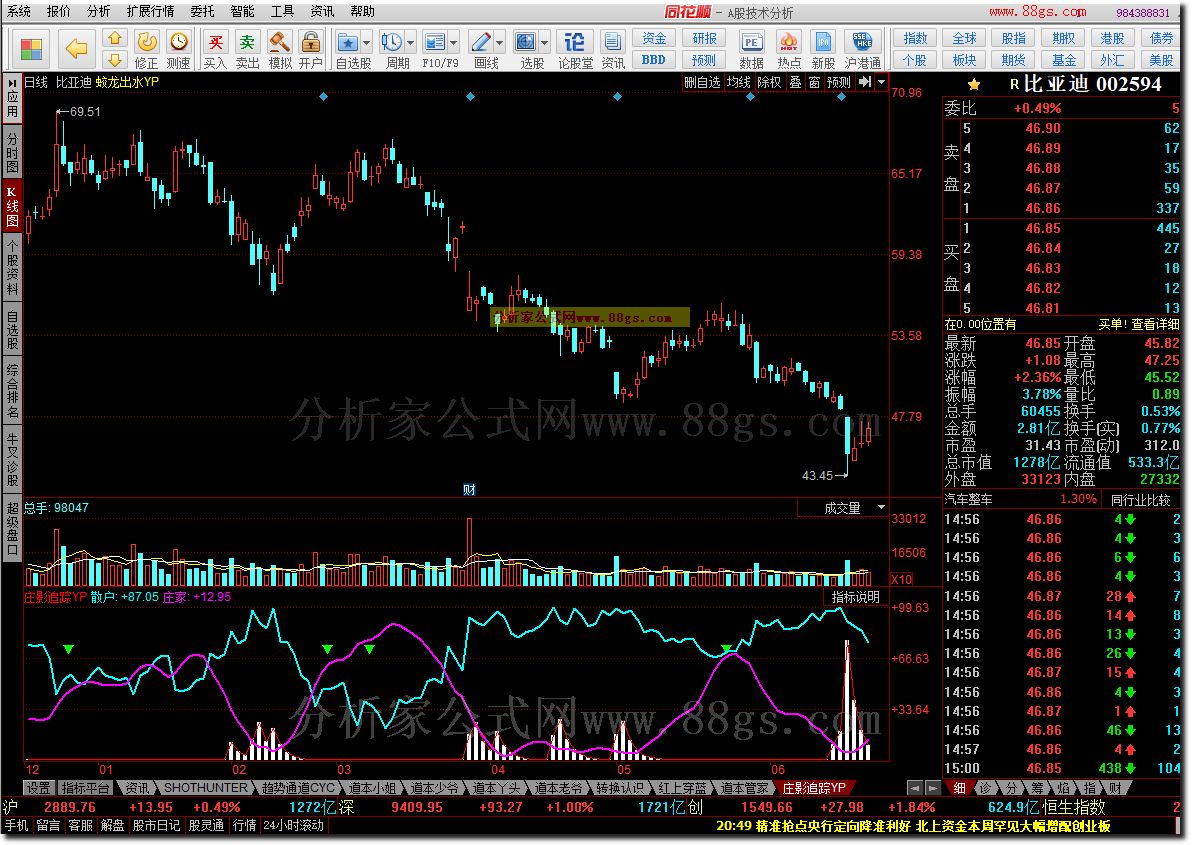Expand the F10/F9 dropdown arrow
This screenshot has height=845, width=1192.
coord(455,42)
